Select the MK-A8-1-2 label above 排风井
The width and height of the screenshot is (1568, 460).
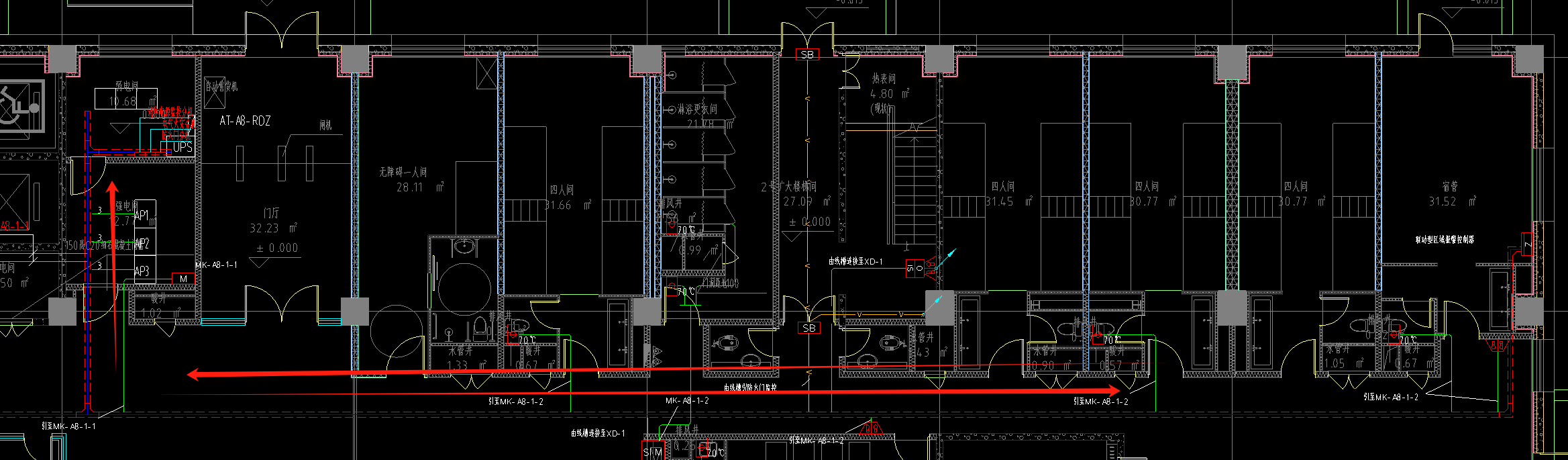pyautogui.click(x=687, y=400)
